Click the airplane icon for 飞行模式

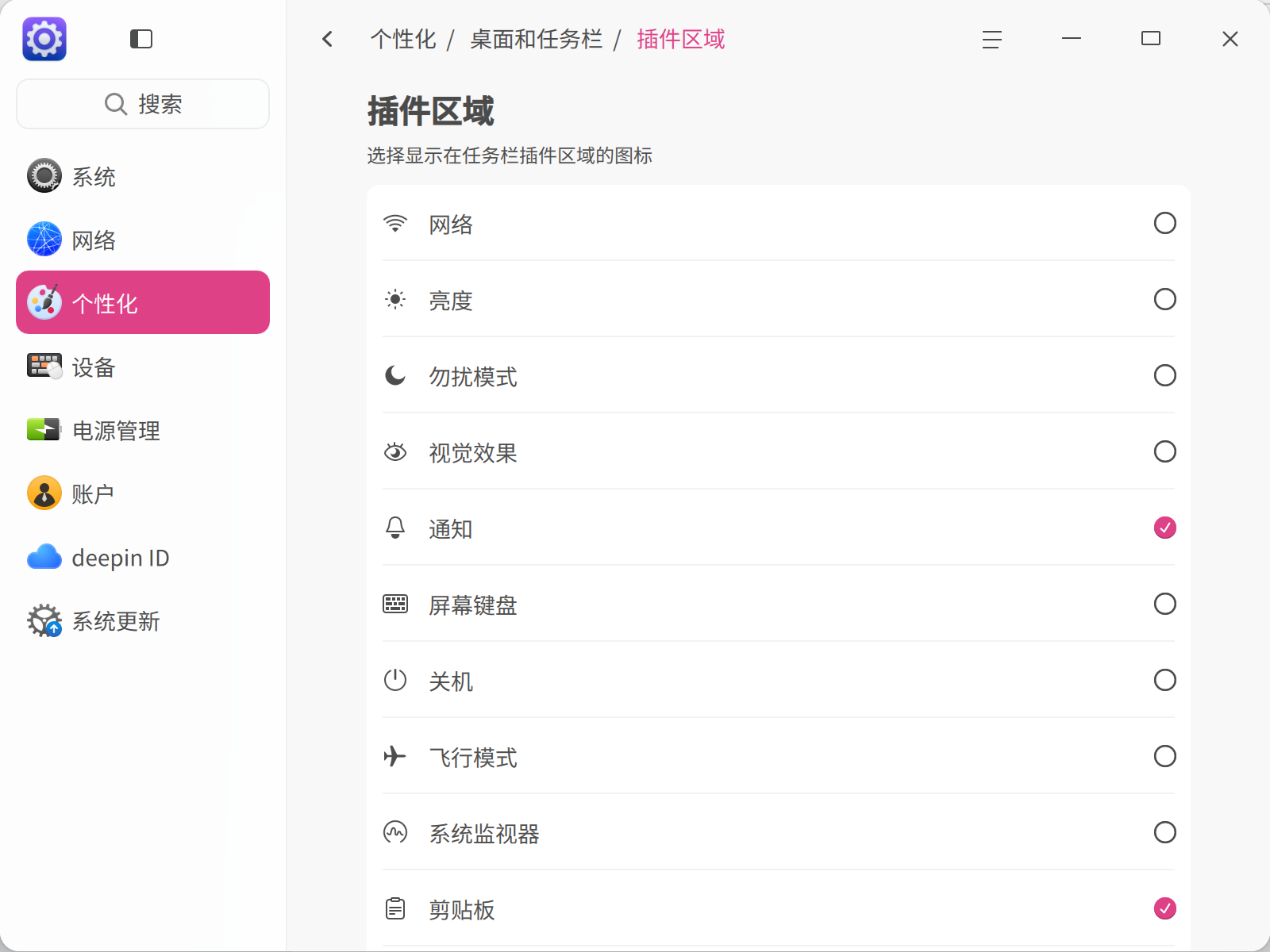click(x=395, y=756)
